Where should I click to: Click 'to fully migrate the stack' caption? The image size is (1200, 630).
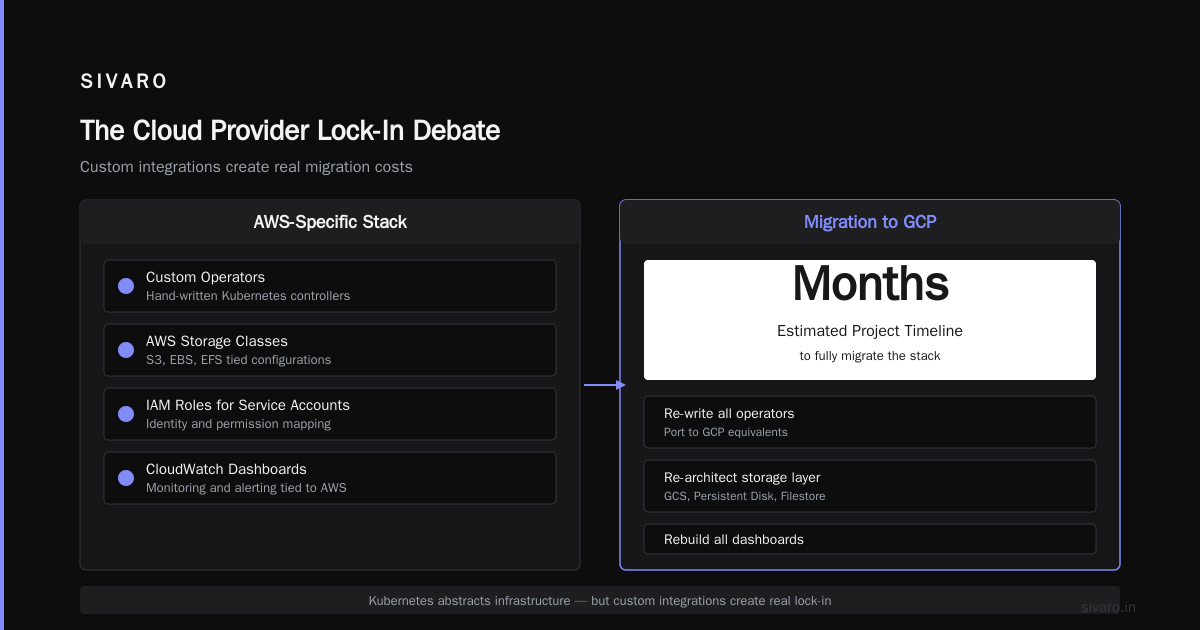pyautogui.click(x=870, y=356)
